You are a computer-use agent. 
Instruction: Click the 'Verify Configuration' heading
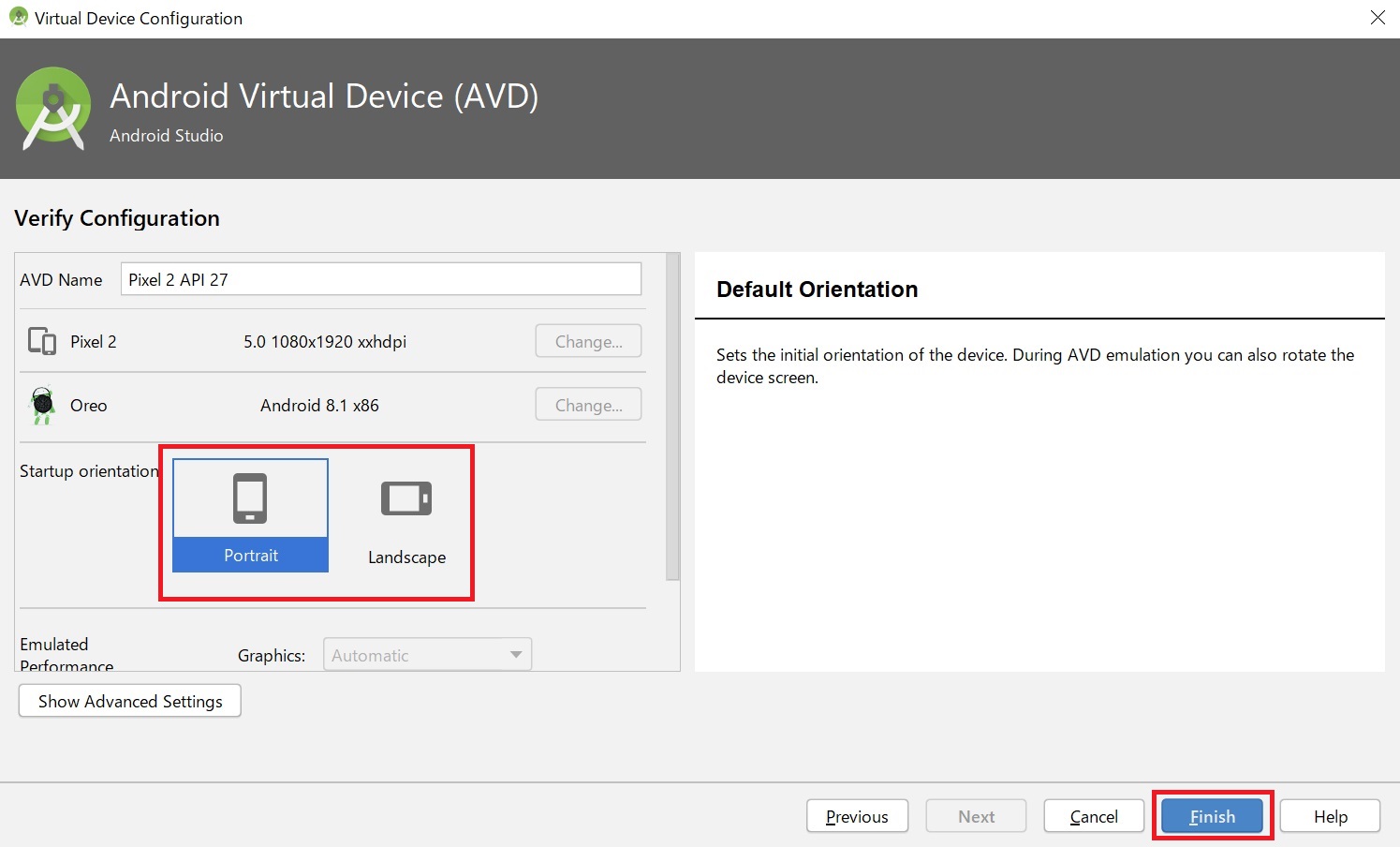point(117,218)
